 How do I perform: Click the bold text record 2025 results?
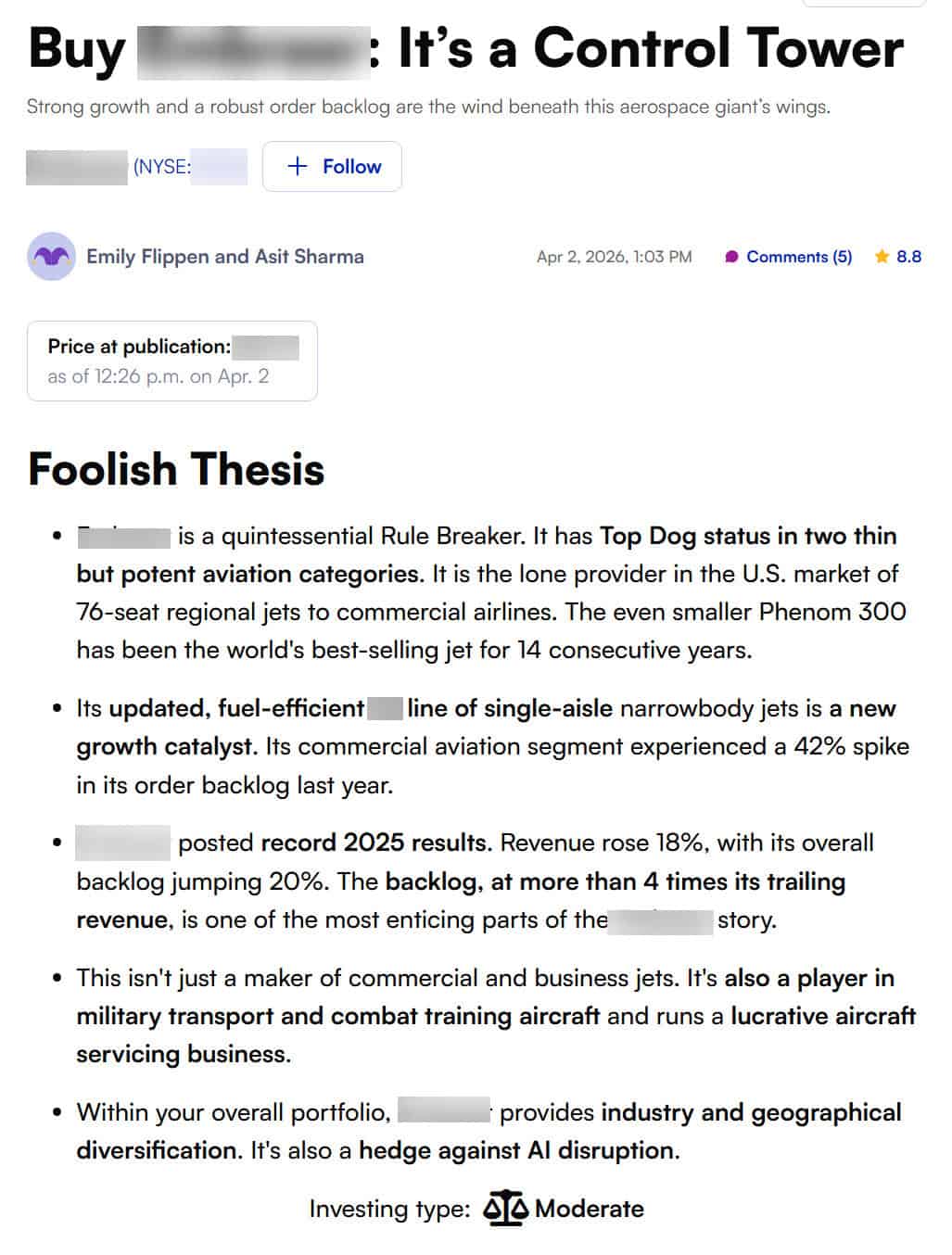(x=373, y=843)
